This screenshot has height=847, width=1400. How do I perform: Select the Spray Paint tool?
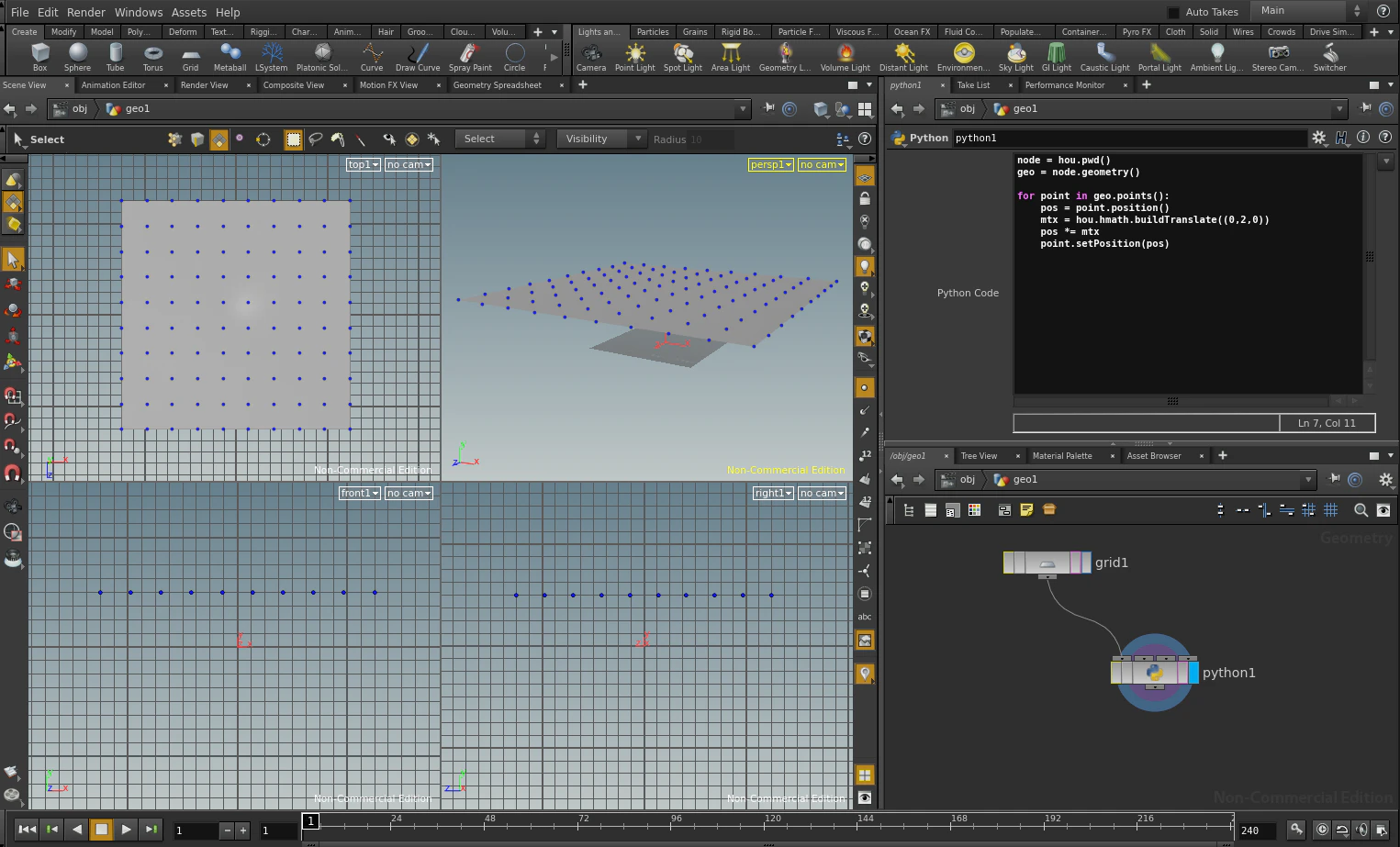(470, 57)
